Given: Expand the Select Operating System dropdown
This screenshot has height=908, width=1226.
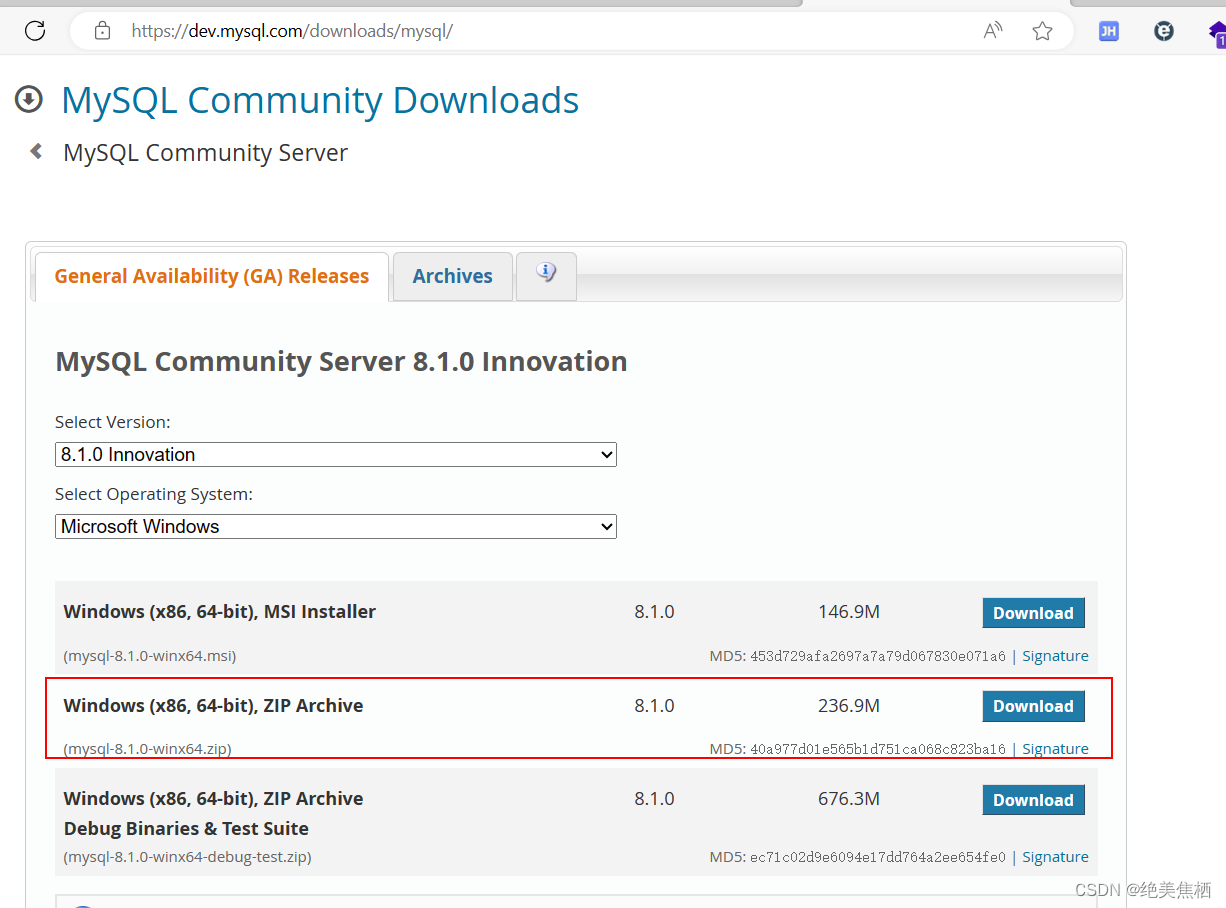Looking at the screenshot, I should (x=336, y=526).
